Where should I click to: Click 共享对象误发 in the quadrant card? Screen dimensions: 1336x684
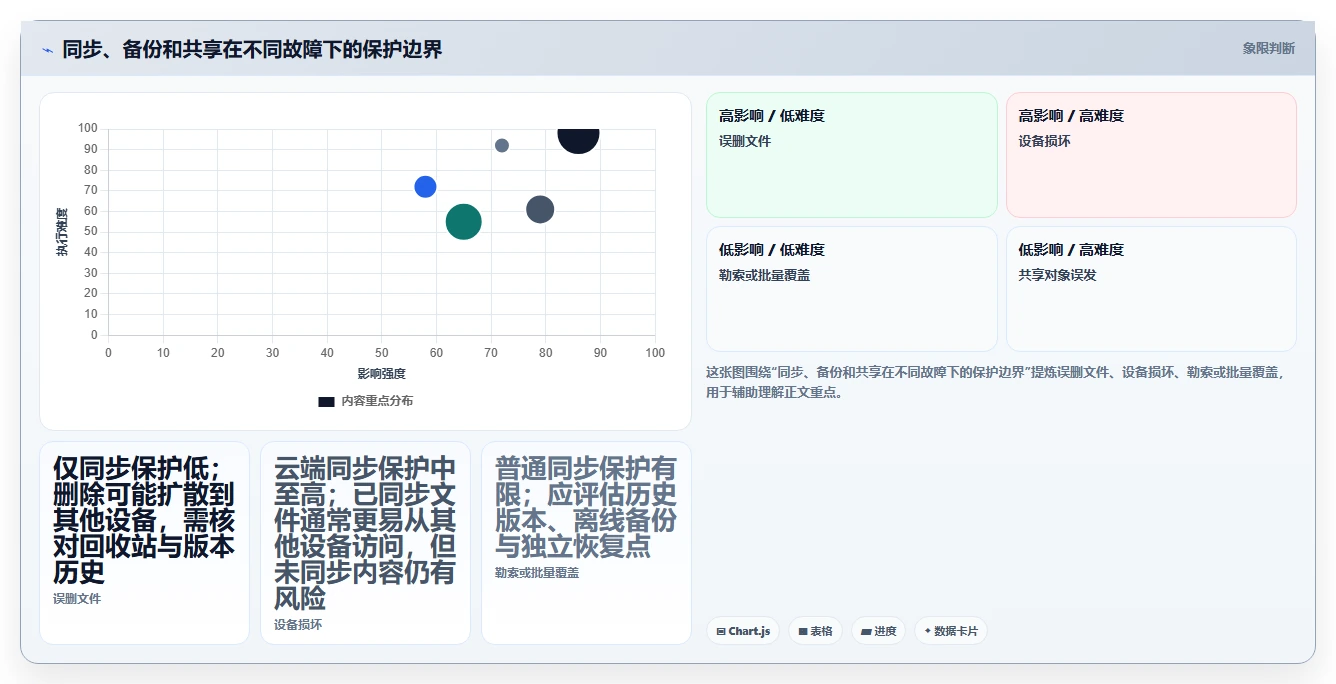1058,275
